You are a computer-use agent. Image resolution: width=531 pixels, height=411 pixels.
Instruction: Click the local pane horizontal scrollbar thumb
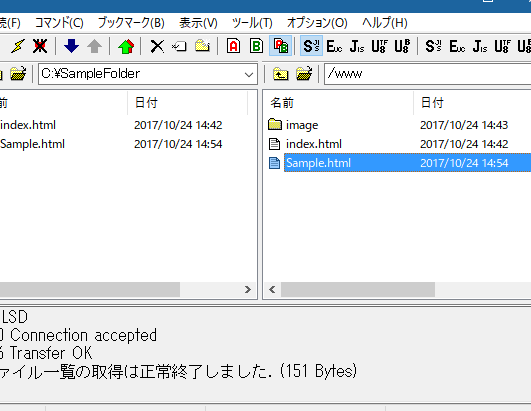point(90,289)
